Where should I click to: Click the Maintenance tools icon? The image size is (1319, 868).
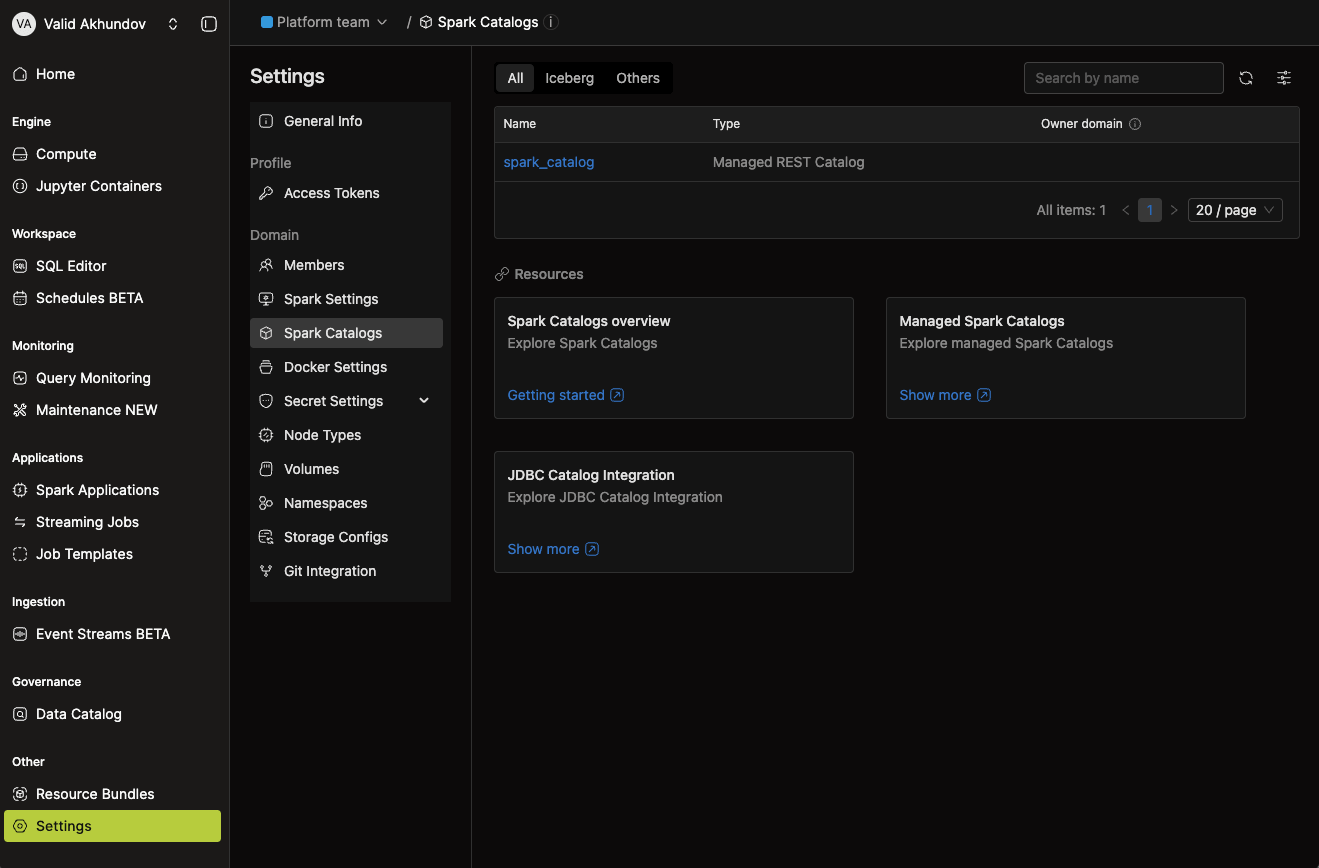coord(20,410)
